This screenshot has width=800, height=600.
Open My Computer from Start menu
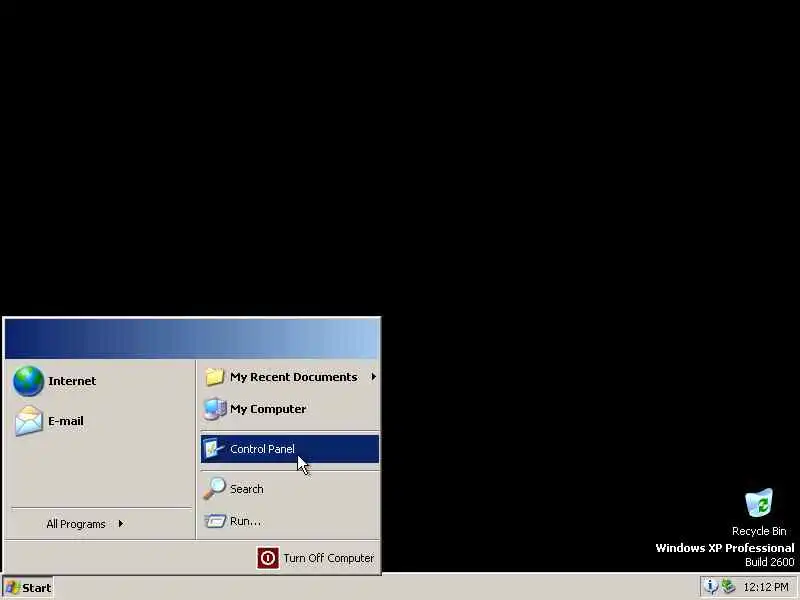[x=290, y=409]
